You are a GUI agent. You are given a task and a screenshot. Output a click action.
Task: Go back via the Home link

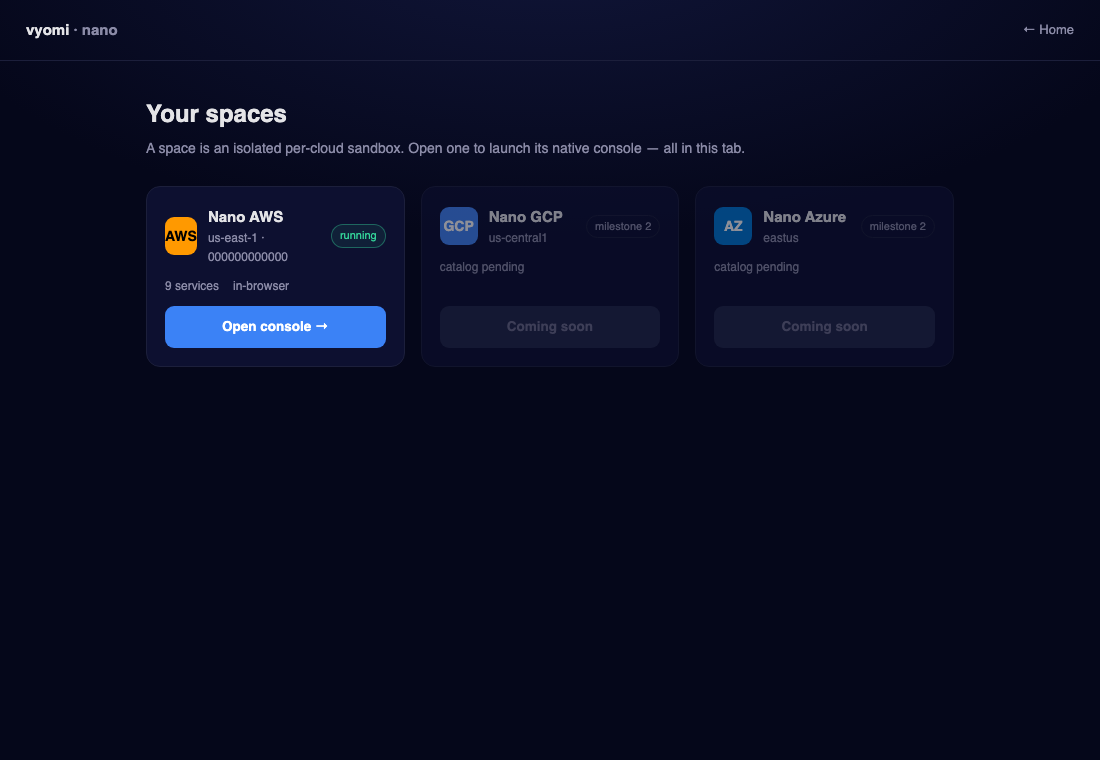[x=1049, y=29]
